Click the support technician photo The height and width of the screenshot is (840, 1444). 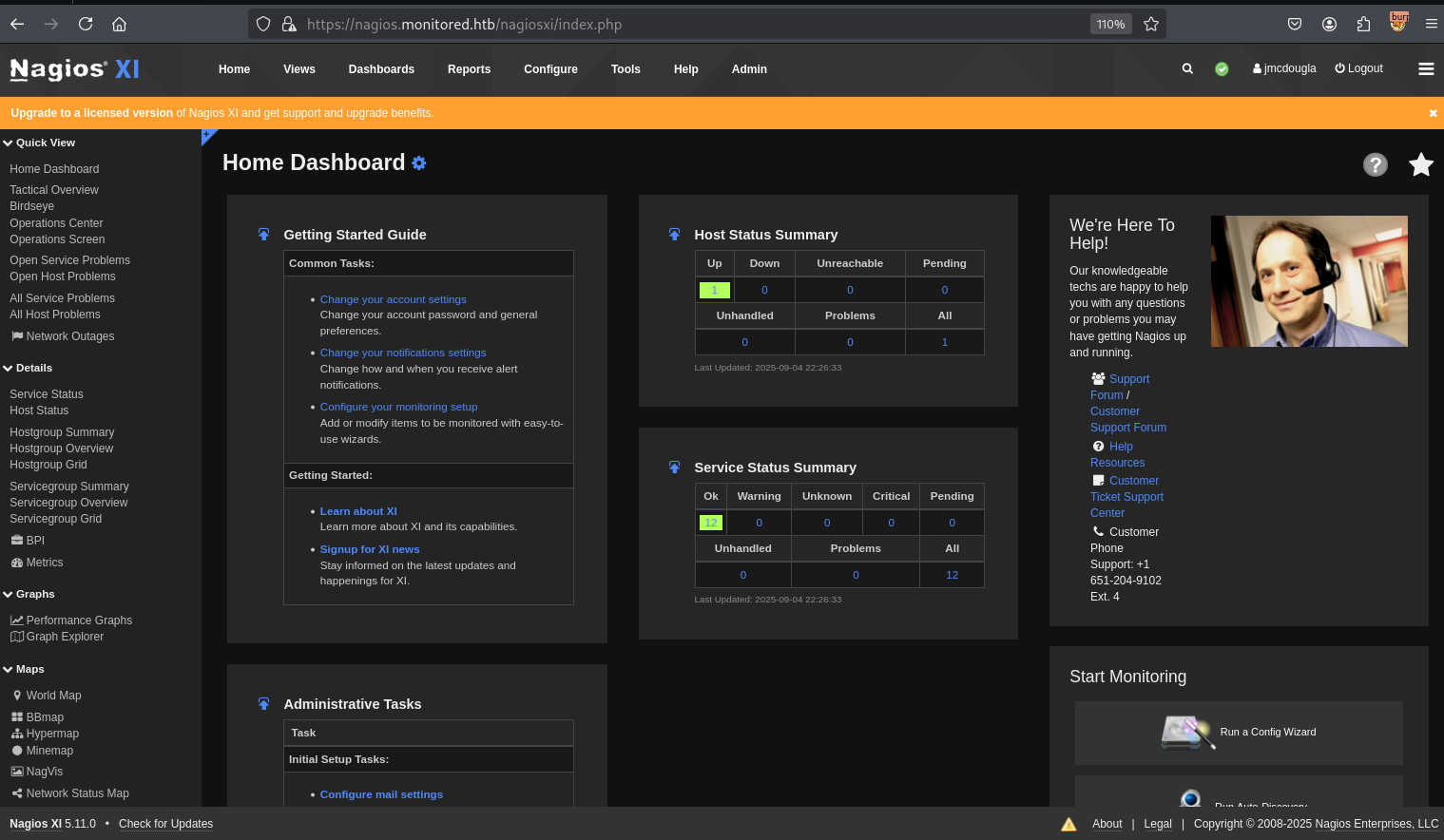pyautogui.click(x=1309, y=281)
